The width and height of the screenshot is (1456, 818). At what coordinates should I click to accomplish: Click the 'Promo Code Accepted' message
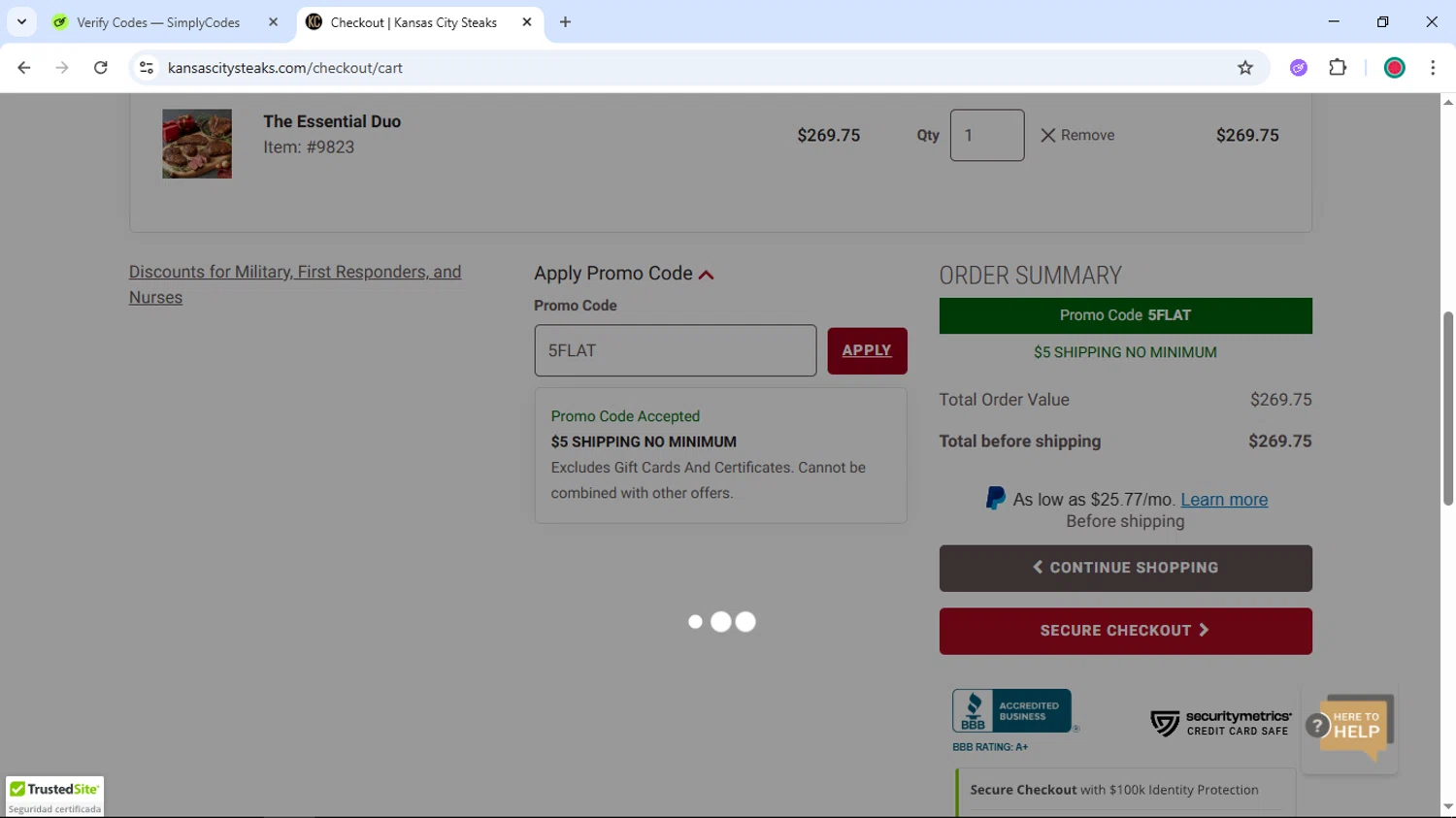coord(625,416)
